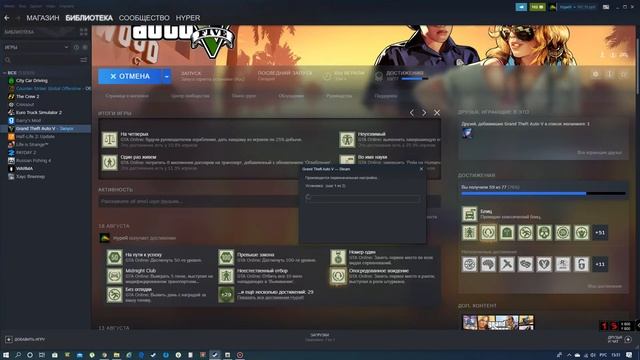Click Блиц achievement icon in sidebar
Image resolution: width=640 pixels, height=360 pixels.
tap(470, 214)
